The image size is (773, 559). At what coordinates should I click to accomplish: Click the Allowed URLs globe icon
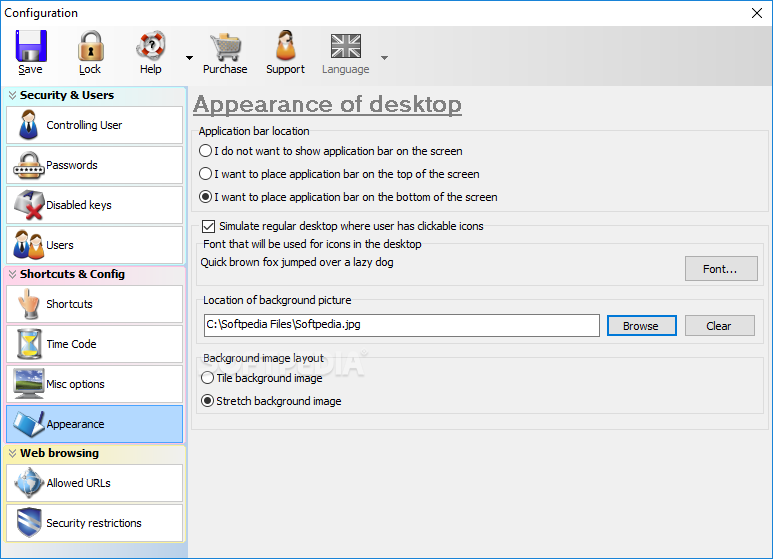click(29, 483)
